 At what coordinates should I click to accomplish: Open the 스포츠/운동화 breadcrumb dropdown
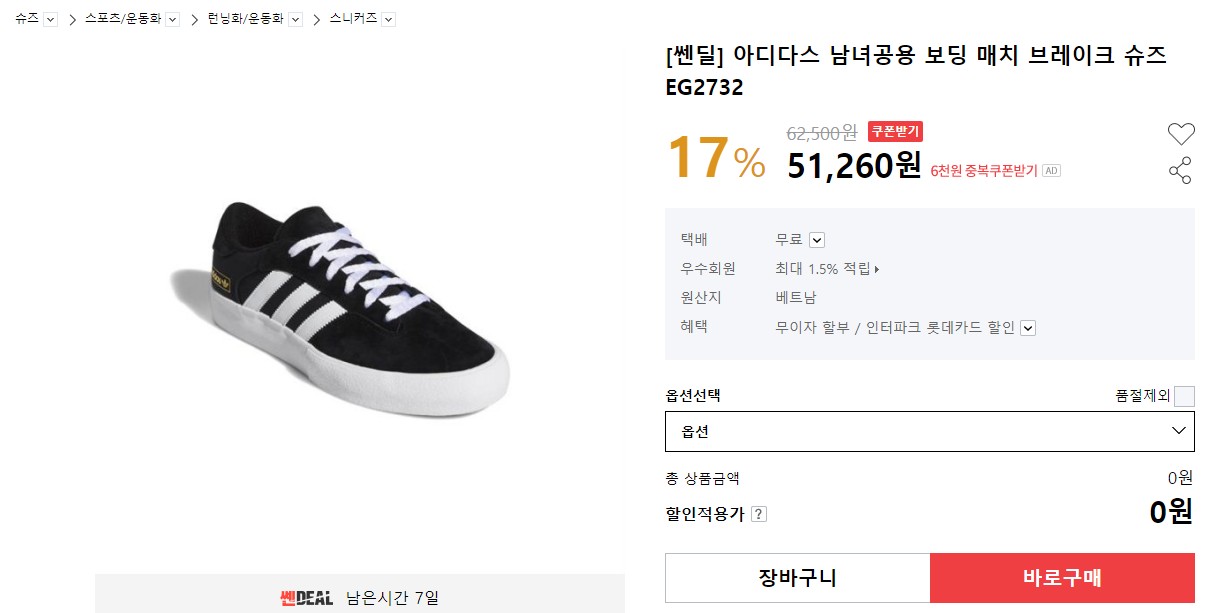coord(172,19)
